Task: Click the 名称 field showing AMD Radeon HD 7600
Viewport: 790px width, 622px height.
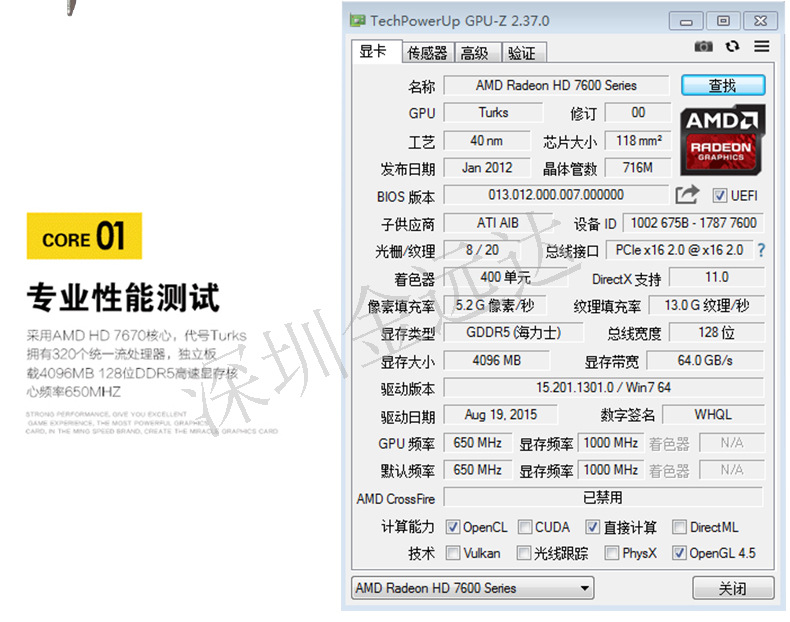Action: (x=556, y=86)
